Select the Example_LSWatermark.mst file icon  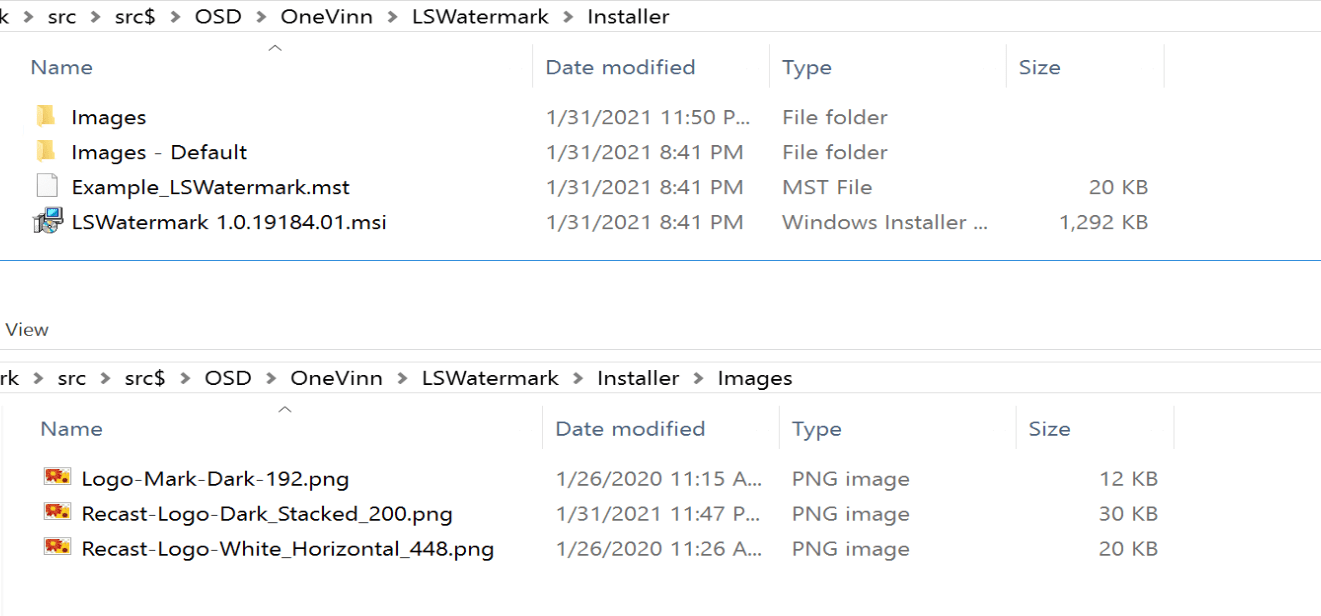45,186
